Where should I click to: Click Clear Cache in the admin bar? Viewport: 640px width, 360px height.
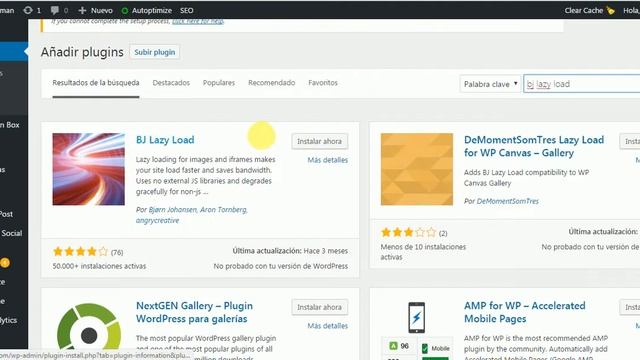[584, 11]
